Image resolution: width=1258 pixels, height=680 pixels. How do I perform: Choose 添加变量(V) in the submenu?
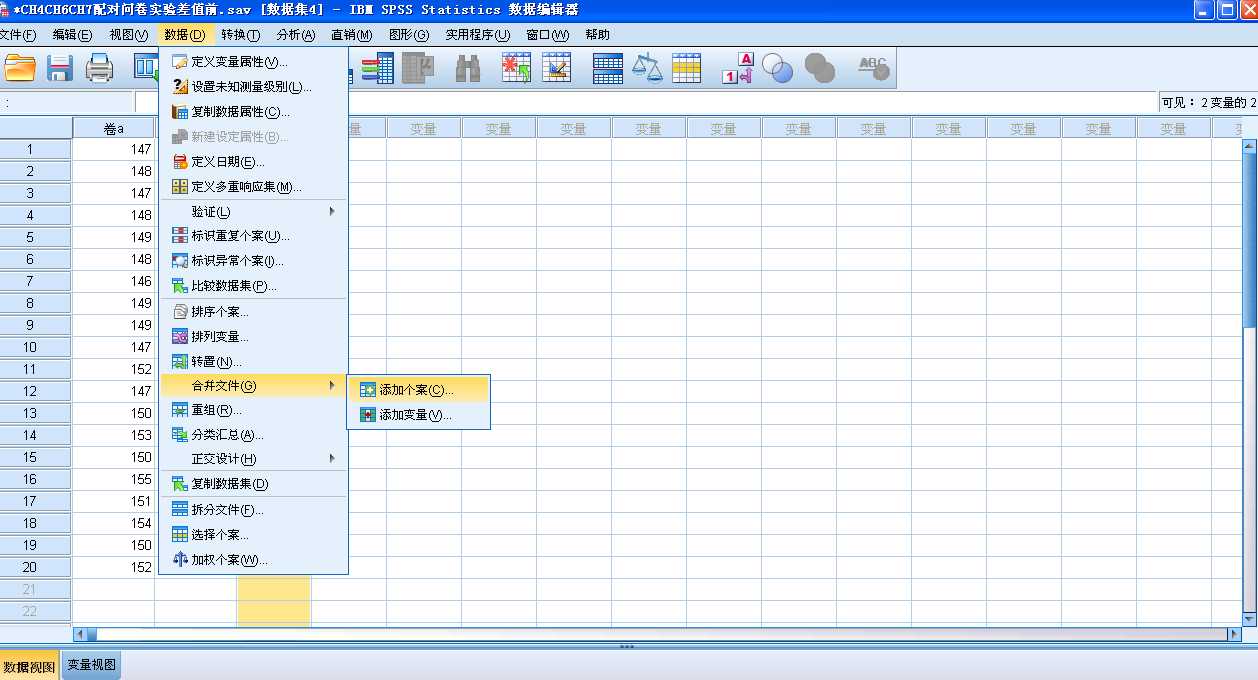tap(418, 415)
